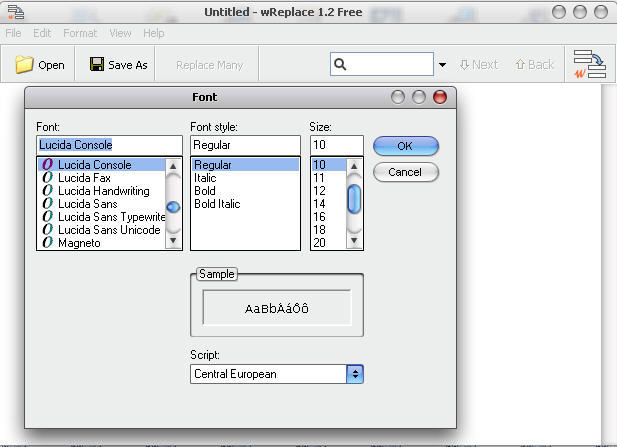This screenshot has height=447, width=617.
Task: Click the Font style input field
Action: (x=245, y=145)
